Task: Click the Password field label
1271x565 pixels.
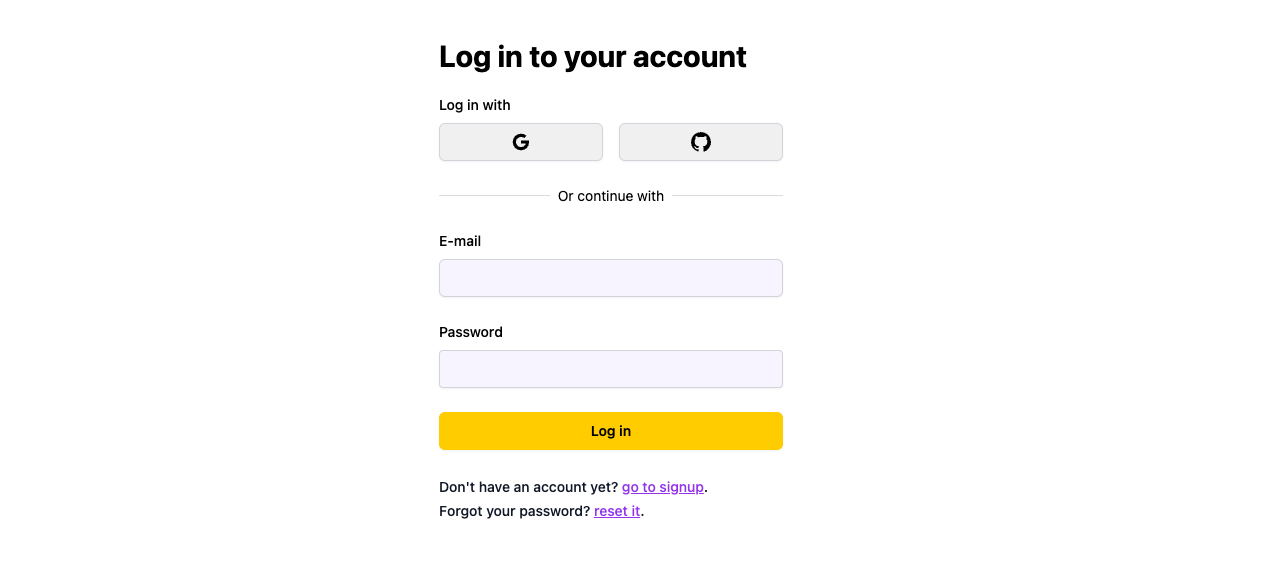Action: [x=470, y=332]
